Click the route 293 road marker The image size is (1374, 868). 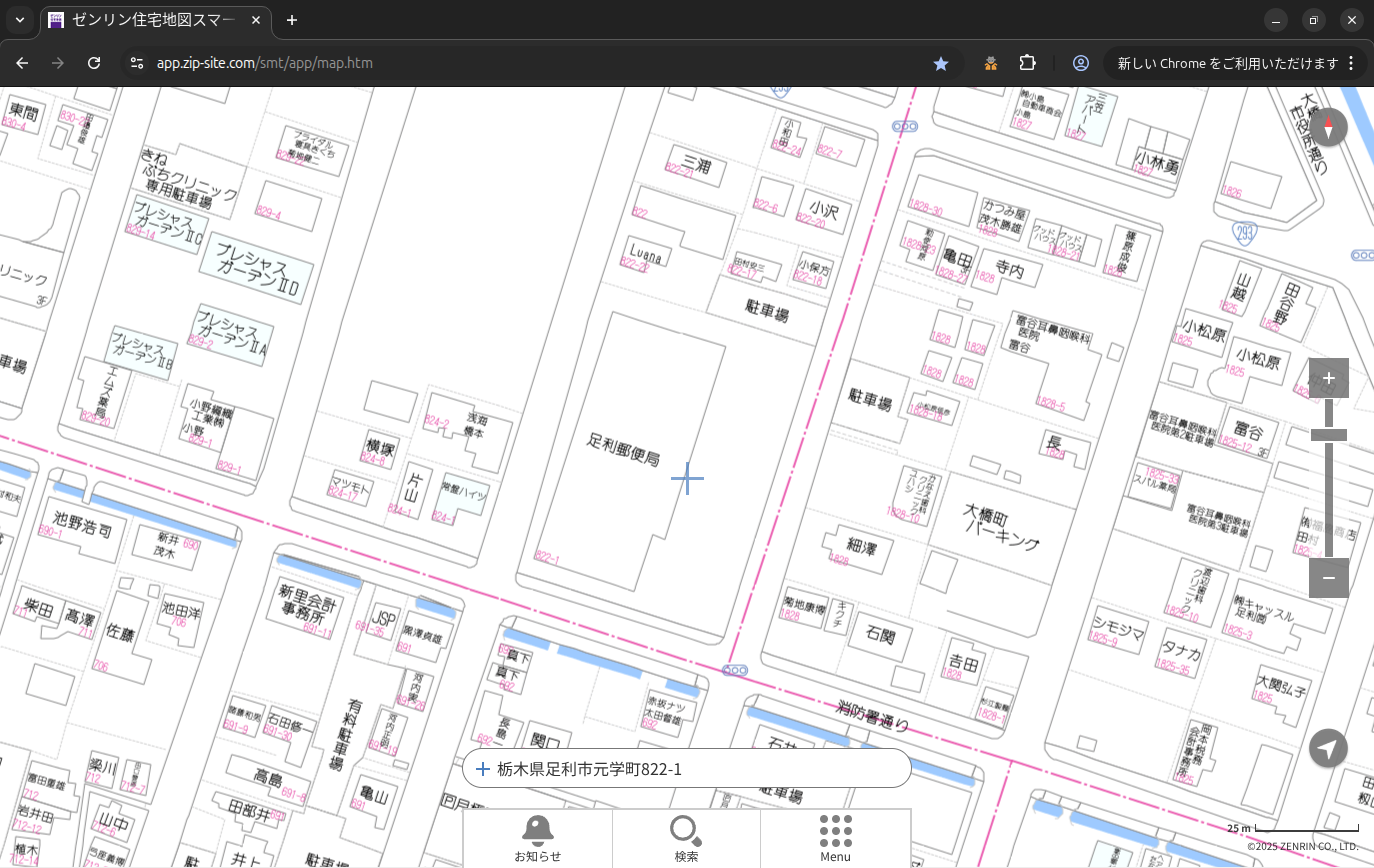(1244, 233)
